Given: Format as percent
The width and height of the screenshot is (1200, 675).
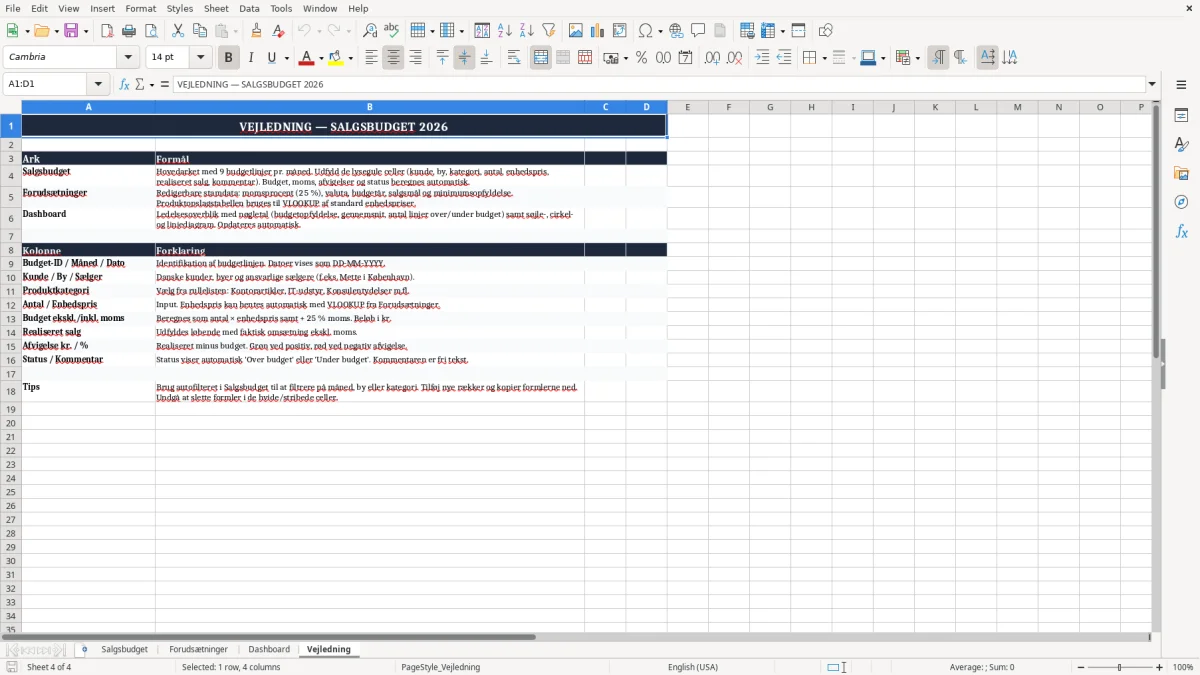Looking at the screenshot, I should point(641,58).
